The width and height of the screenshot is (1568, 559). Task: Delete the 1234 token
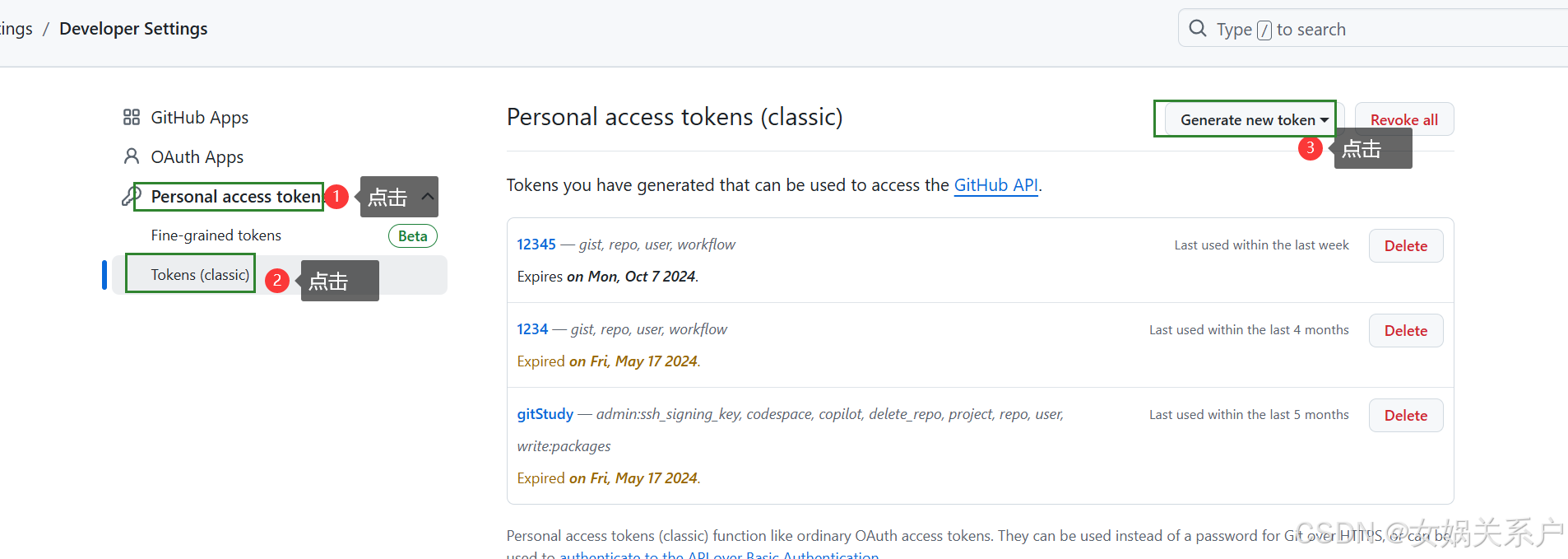pyautogui.click(x=1405, y=330)
